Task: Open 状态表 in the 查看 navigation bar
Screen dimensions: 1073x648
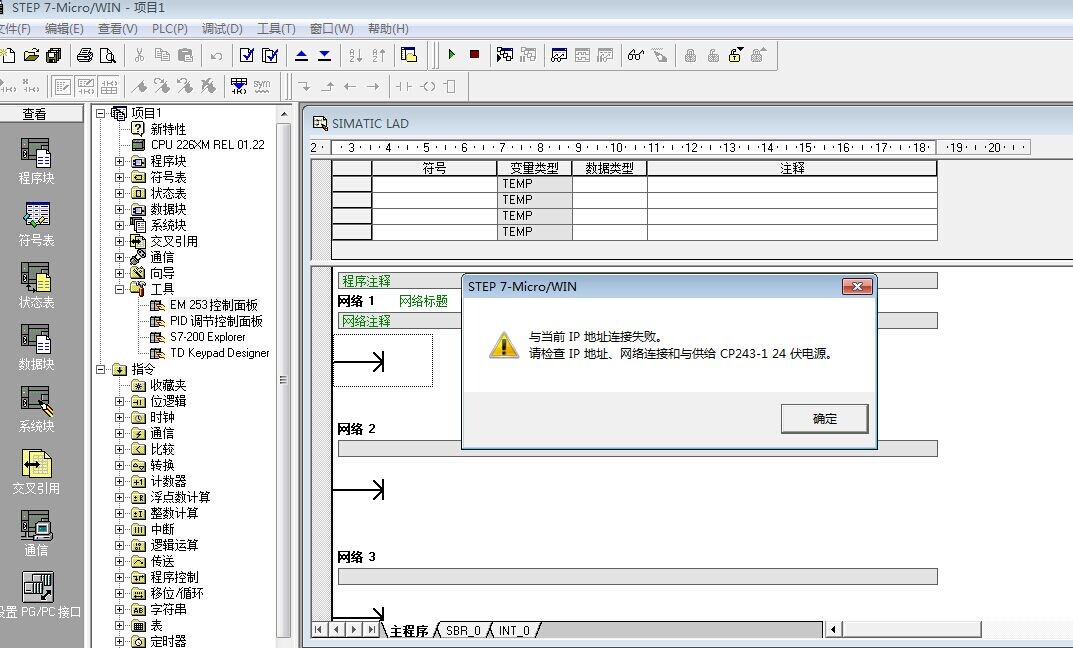Action: click(x=36, y=286)
